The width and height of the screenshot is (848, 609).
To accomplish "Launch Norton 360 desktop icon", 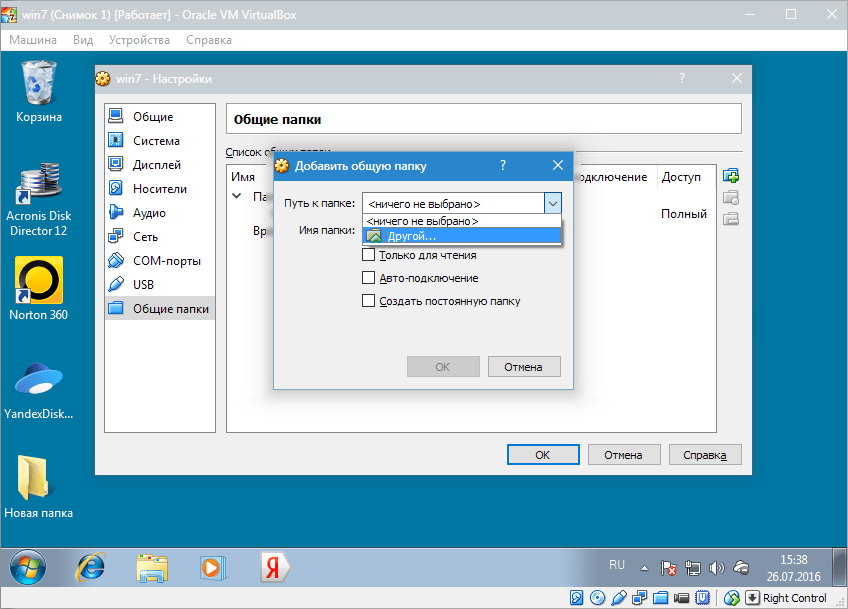I will click(39, 281).
